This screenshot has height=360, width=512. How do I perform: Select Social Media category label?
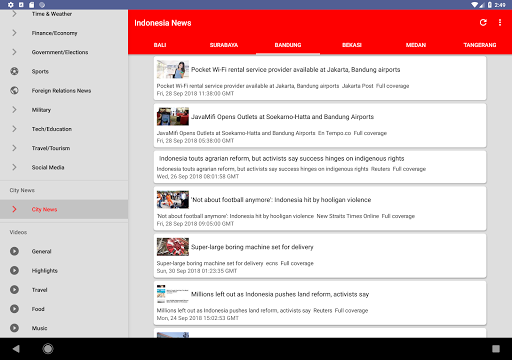click(48, 167)
